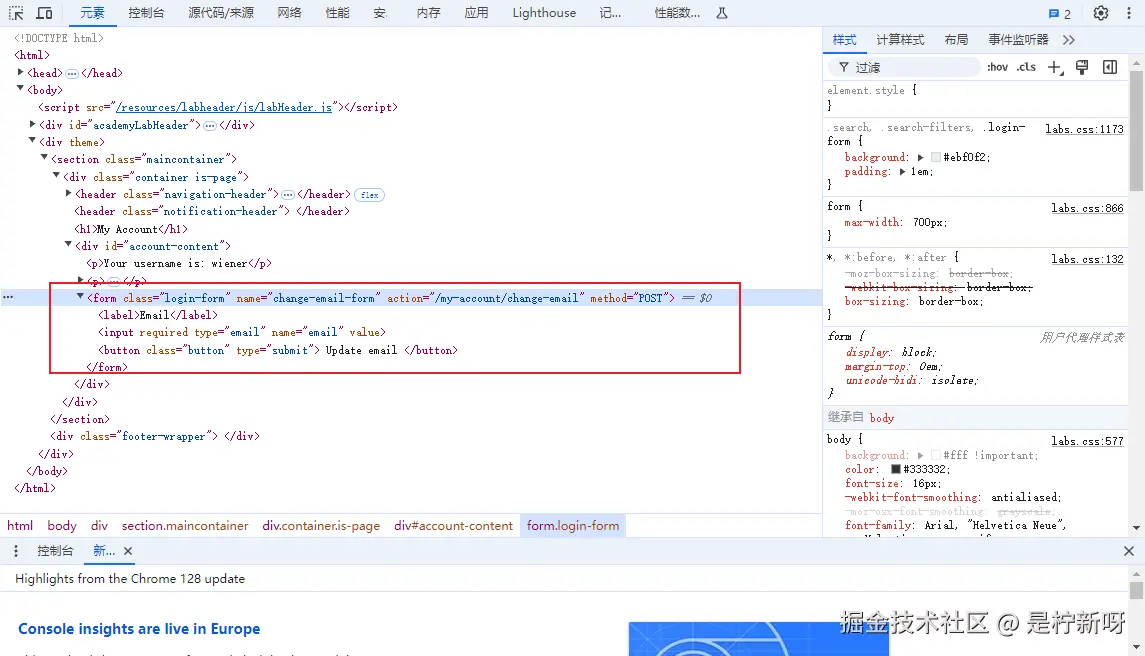Add a new style rule with the plus icon

click(x=1055, y=67)
